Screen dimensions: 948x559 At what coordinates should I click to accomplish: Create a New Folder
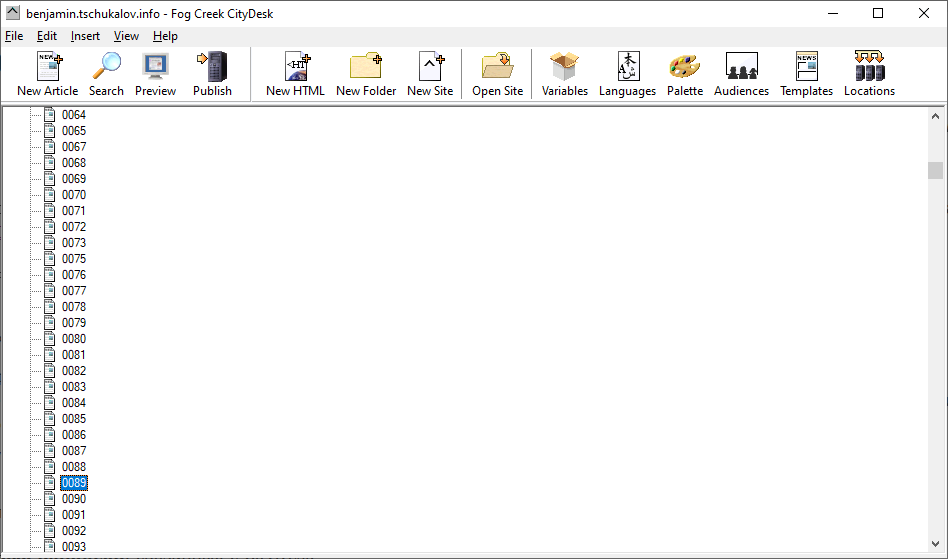pyautogui.click(x=366, y=74)
